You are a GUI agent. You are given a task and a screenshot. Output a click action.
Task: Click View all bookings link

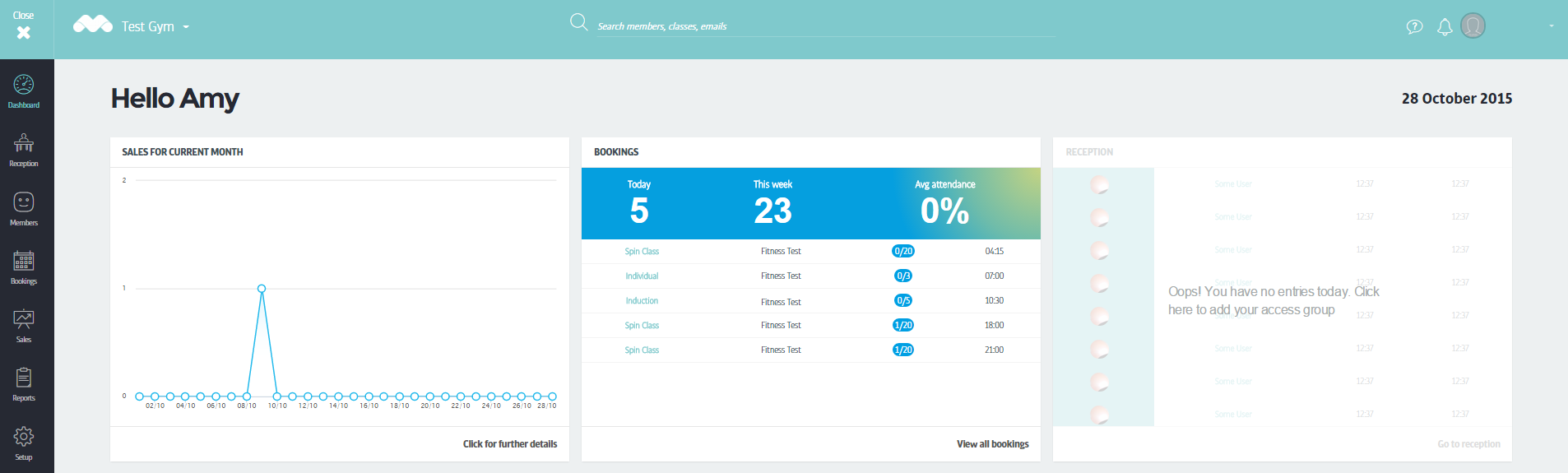pyautogui.click(x=992, y=444)
